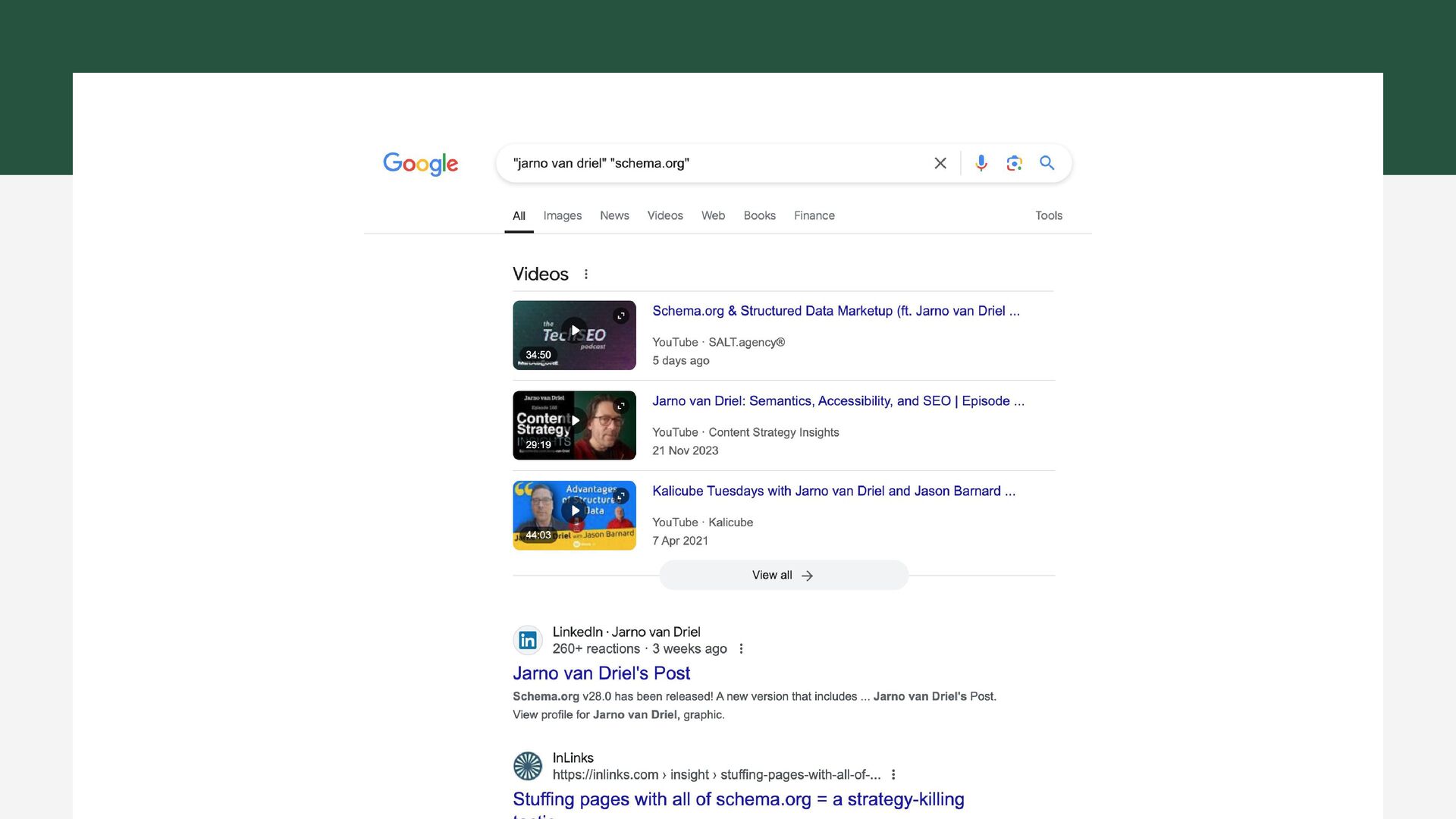Switch to the News tab
This screenshot has width=1456, height=819.
614,216
